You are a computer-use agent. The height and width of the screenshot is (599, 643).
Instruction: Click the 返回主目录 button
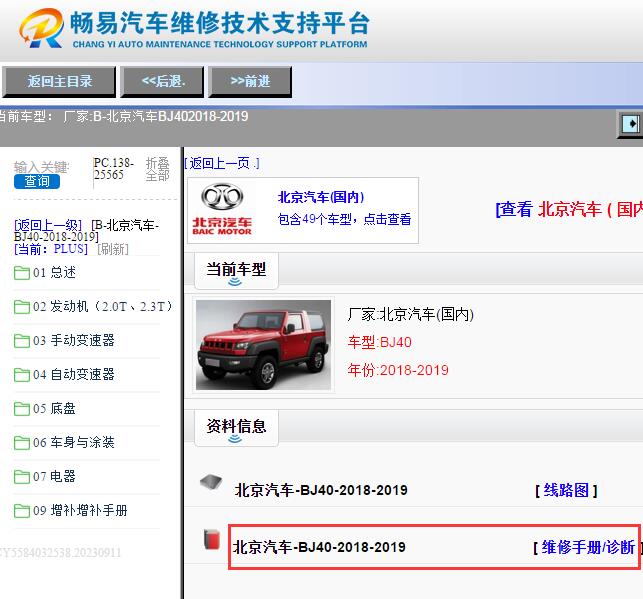coord(59,82)
